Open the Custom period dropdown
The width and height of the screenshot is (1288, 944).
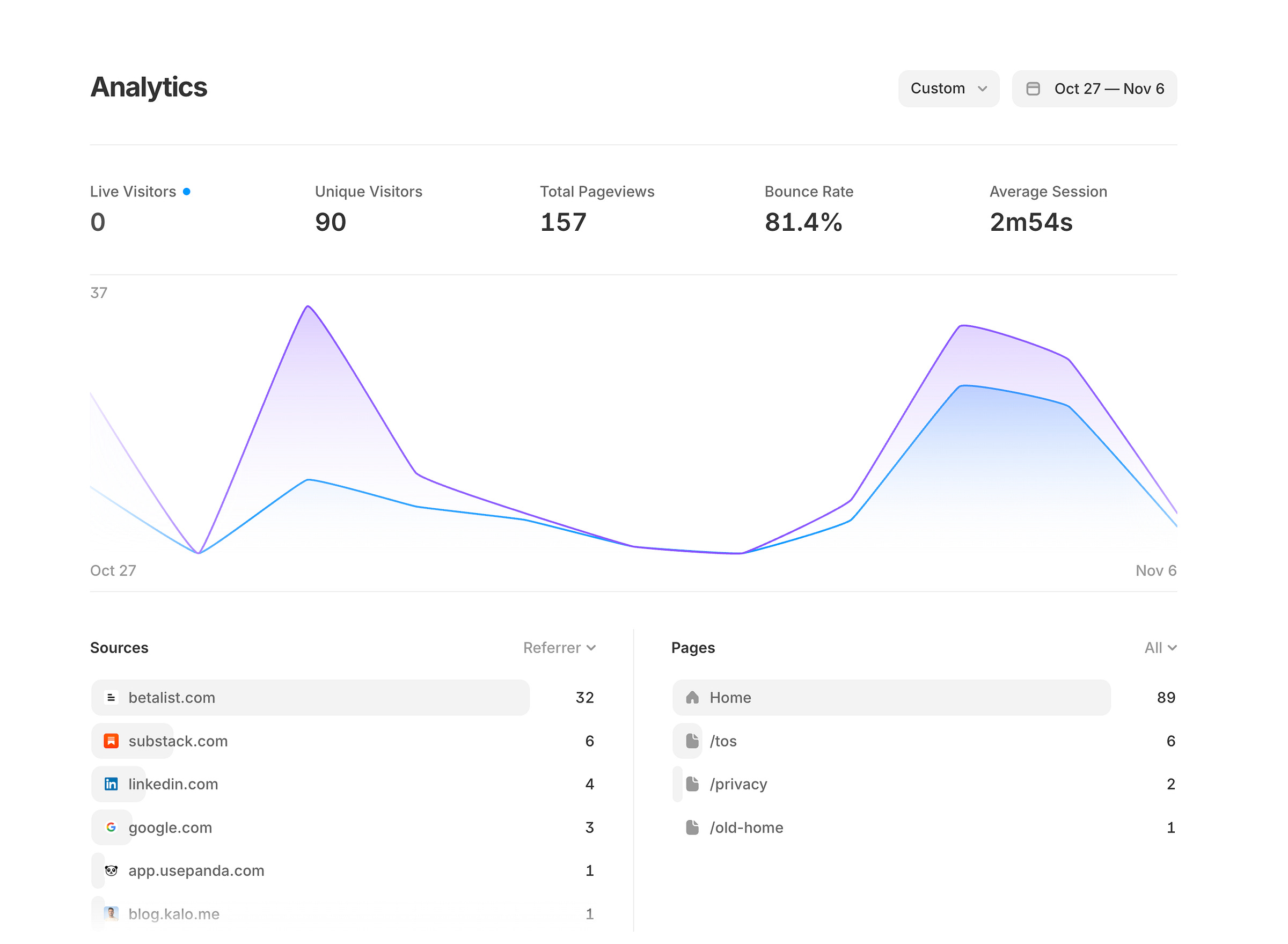949,89
